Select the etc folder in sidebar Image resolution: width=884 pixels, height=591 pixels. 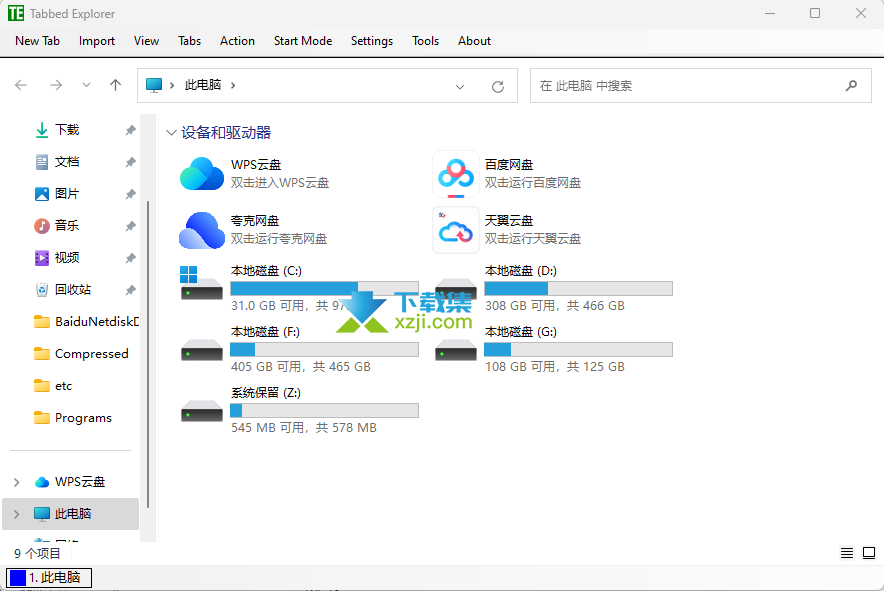(x=53, y=386)
